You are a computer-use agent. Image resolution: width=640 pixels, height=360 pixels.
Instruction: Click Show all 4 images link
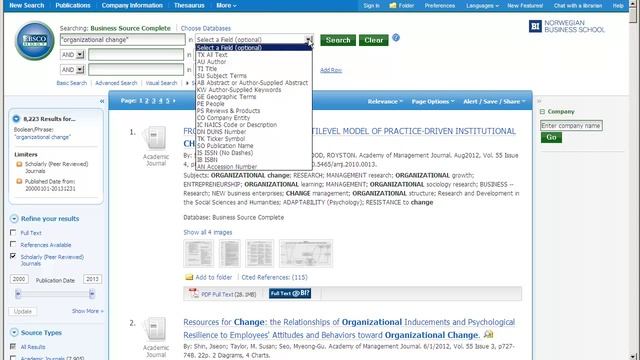208,232
